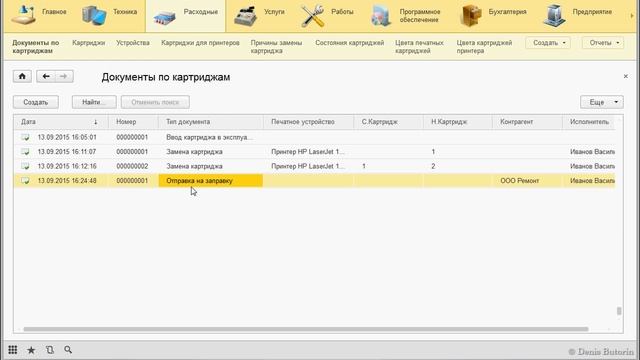Click document icon of row 16:05:01
The width and height of the screenshot is (640, 360).
[x=25, y=138]
